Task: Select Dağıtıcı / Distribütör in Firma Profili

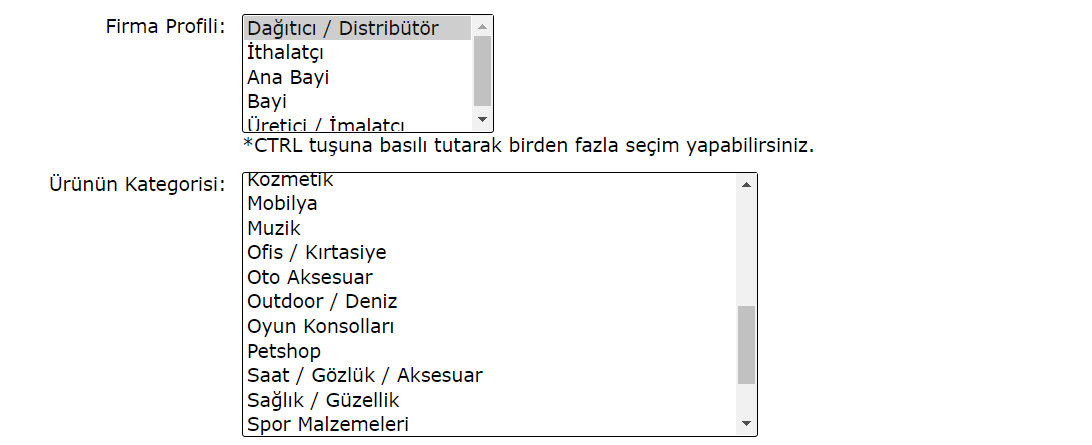Action: tap(343, 28)
